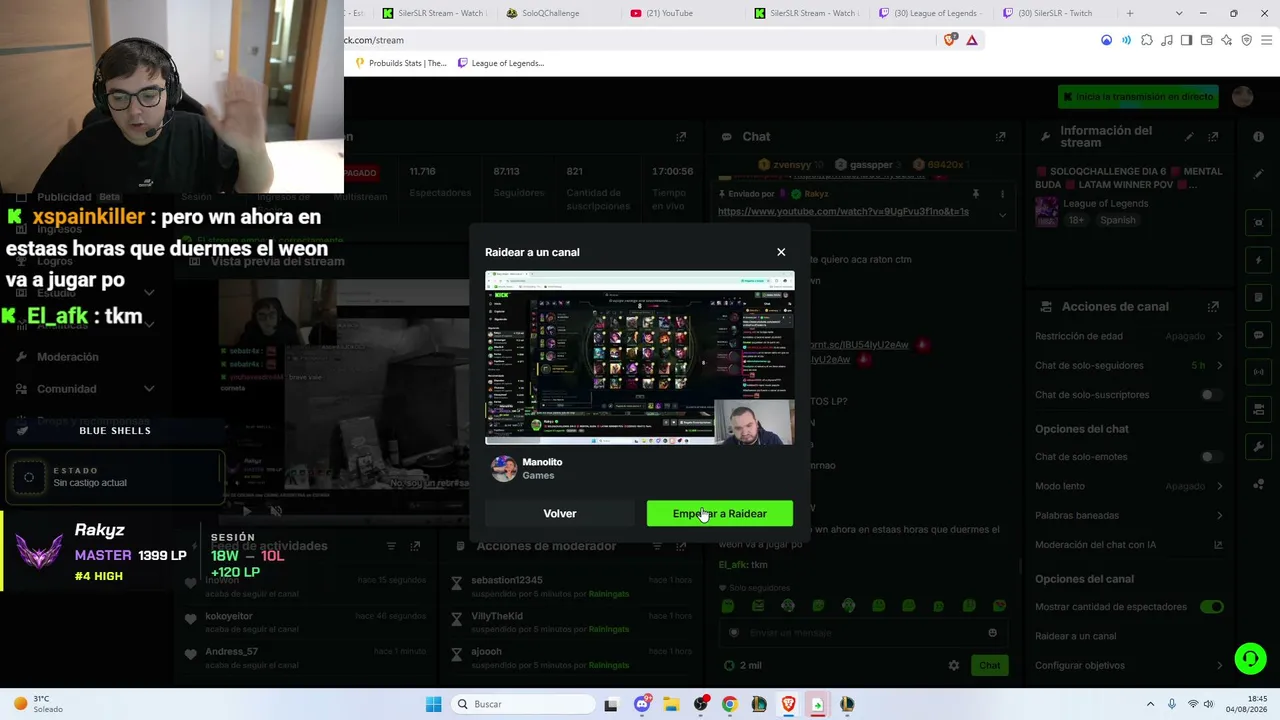Disable Mostrar cantidad de espectadores toggle
The height and width of the screenshot is (720, 1280).
click(1211, 607)
